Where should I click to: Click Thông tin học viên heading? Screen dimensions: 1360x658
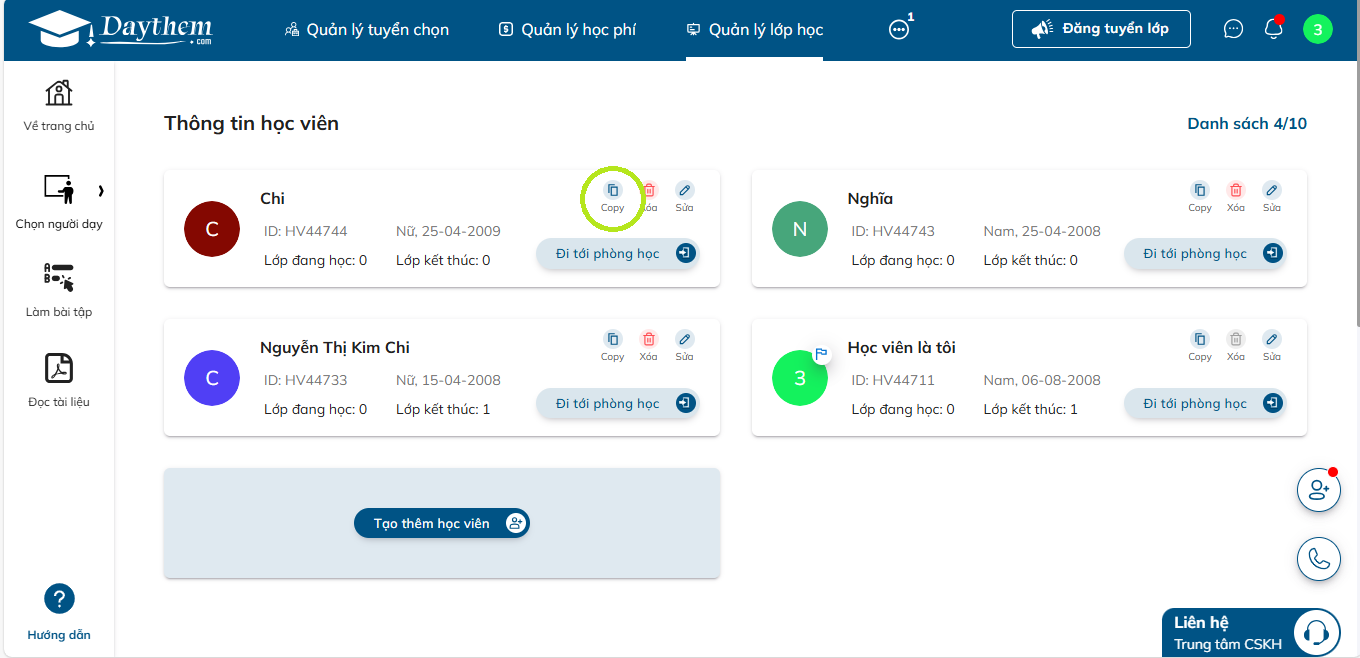(252, 124)
